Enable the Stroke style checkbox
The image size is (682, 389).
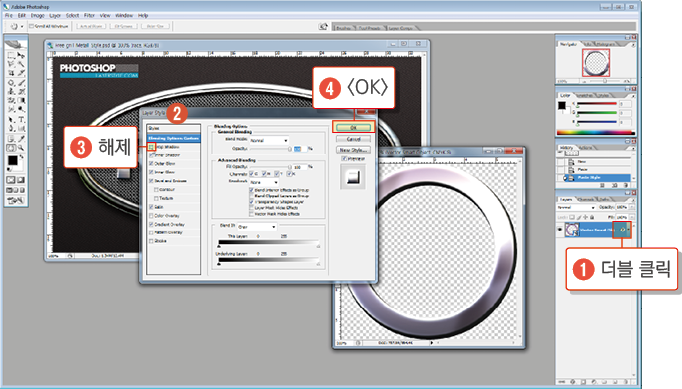(x=151, y=241)
